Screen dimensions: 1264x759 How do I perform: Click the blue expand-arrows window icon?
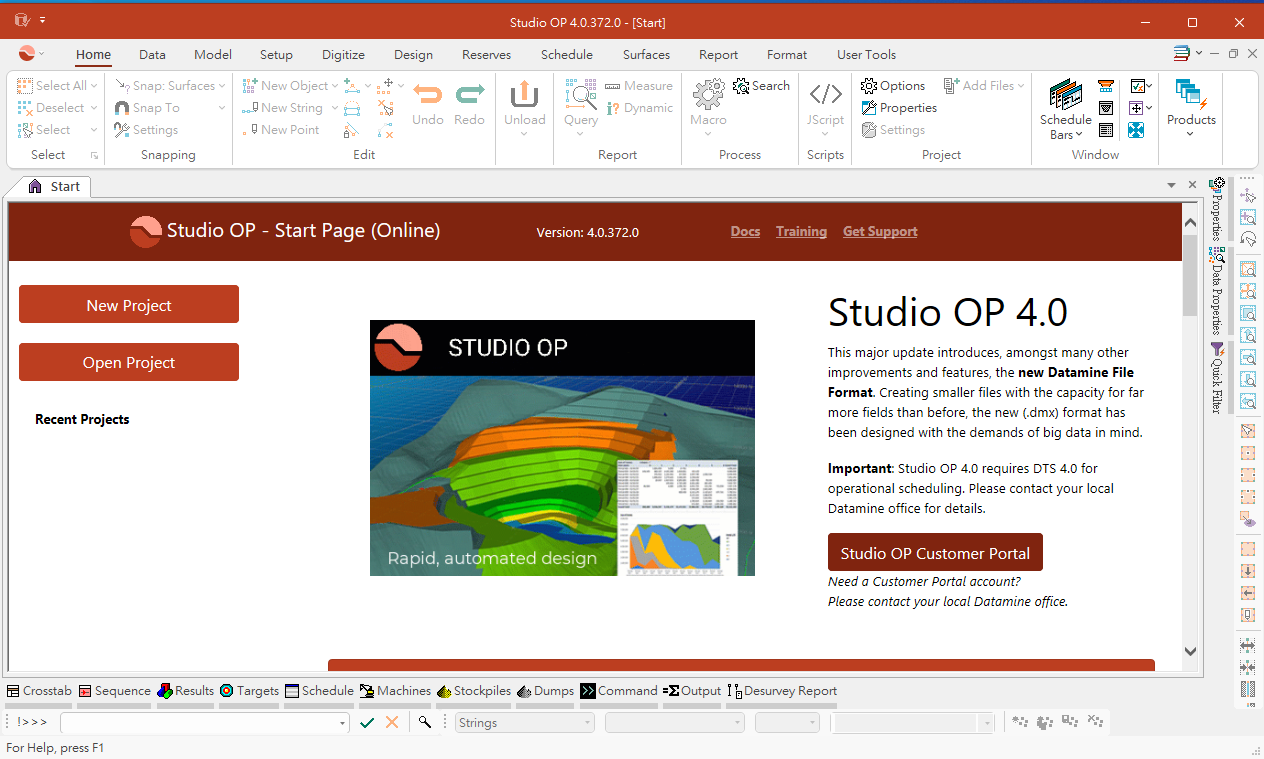(1136, 130)
